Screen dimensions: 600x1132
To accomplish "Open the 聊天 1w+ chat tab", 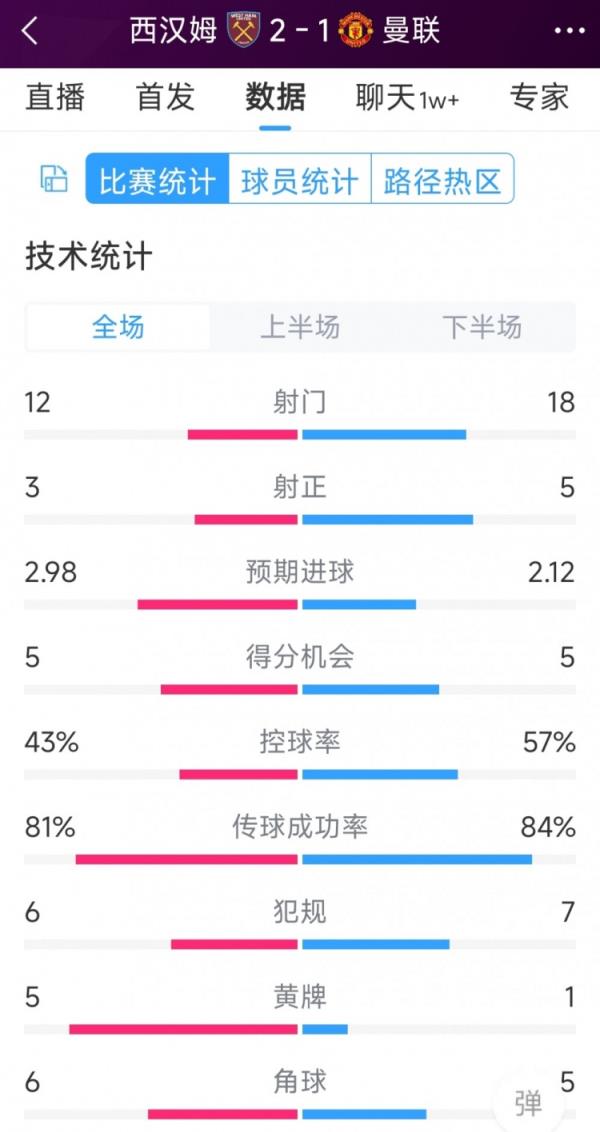I will tap(405, 97).
